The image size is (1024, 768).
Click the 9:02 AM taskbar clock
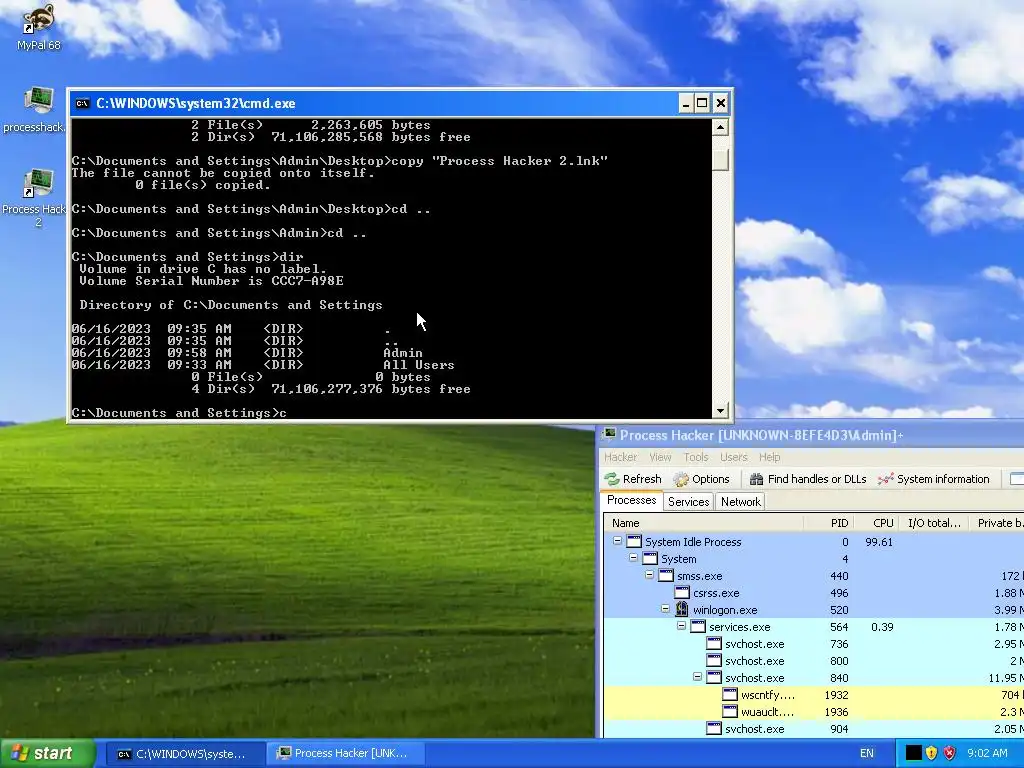pos(987,753)
